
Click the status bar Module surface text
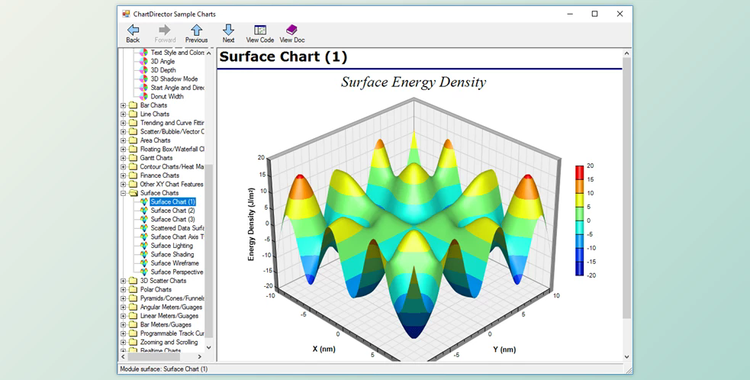click(164, 369)
